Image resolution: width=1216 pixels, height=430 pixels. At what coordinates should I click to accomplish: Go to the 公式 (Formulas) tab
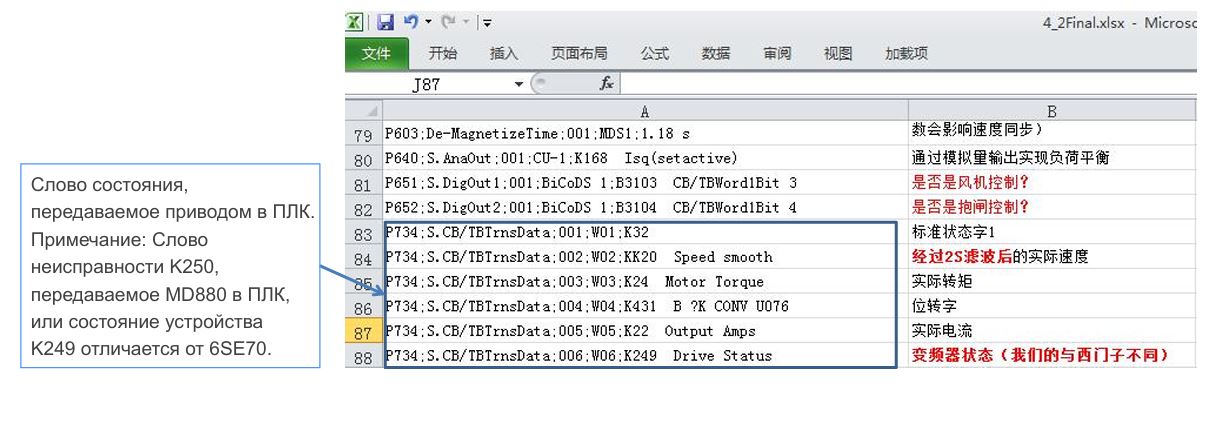tap(655, 54)
